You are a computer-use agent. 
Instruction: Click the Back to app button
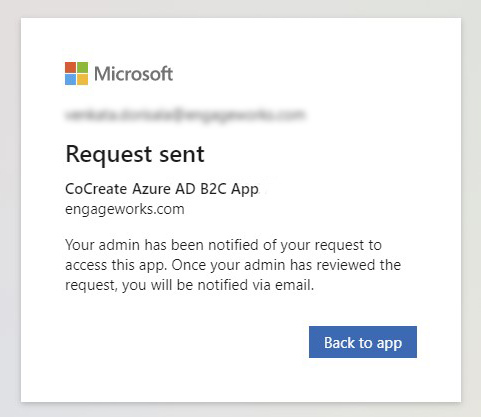pos(363,342)
